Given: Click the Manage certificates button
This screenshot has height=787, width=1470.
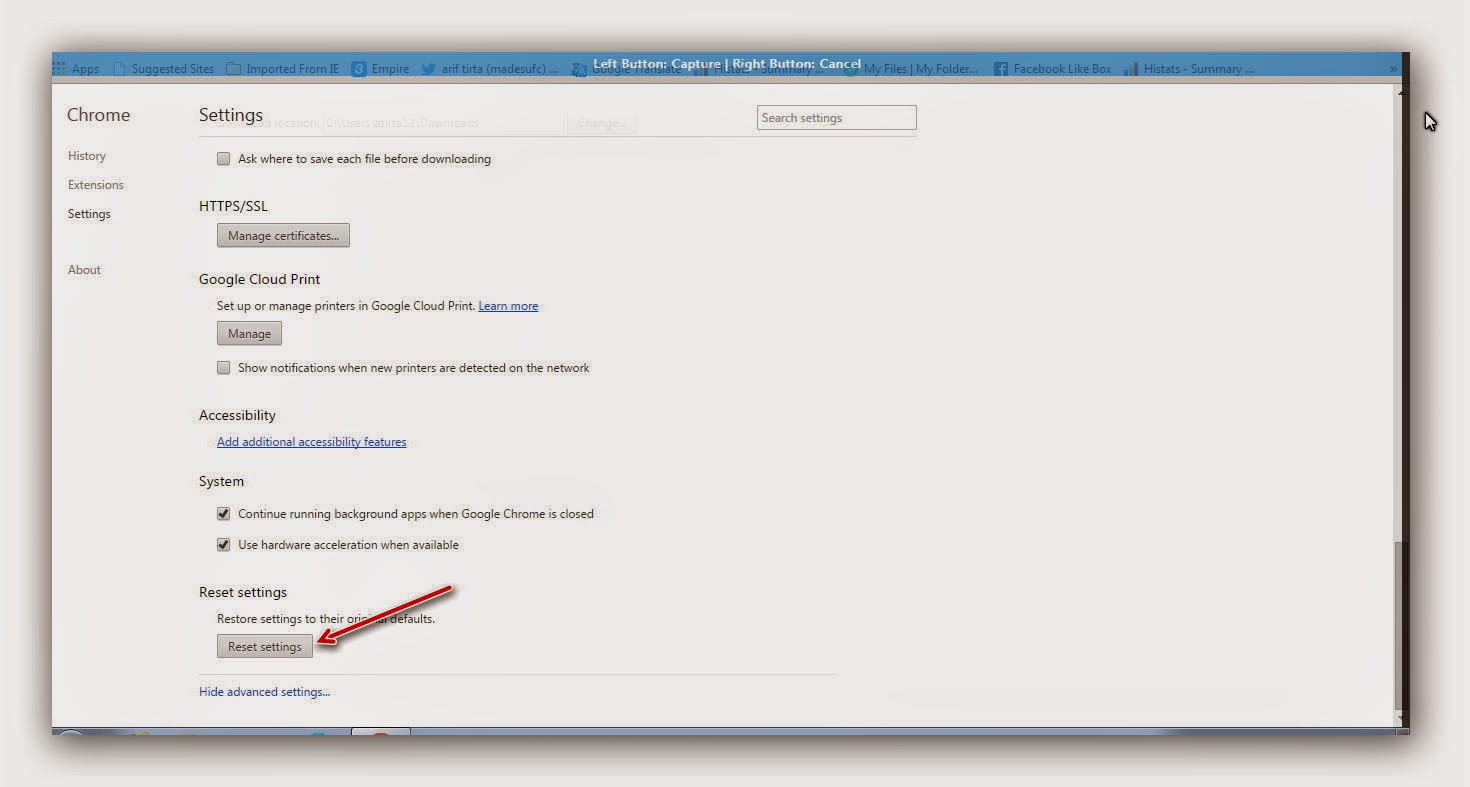Looking at the screenshot, I should click(283, 236).
